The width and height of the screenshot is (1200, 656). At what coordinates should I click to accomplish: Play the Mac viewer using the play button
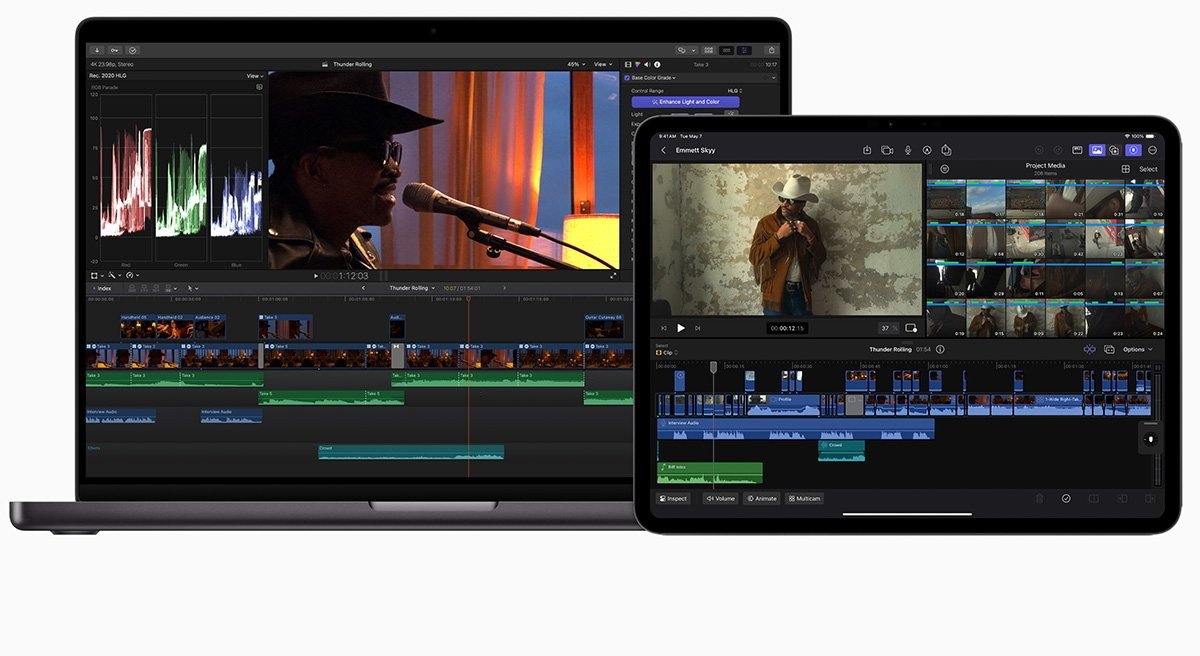(x=316, y=276)
